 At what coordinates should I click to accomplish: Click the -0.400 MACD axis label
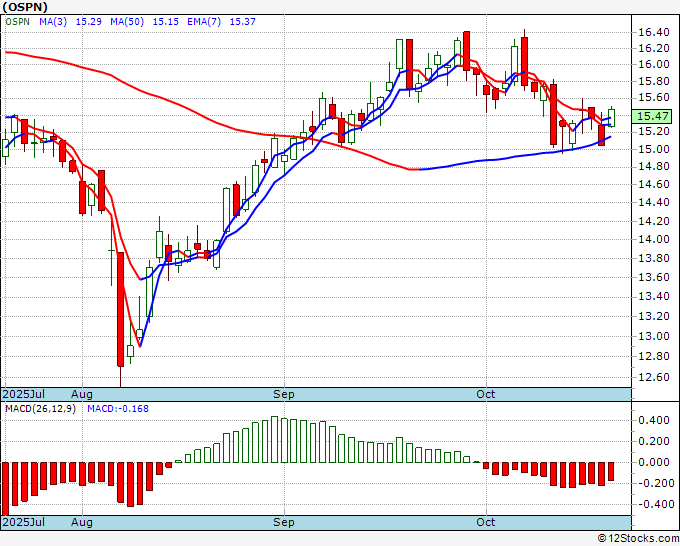tap(654, 504)
